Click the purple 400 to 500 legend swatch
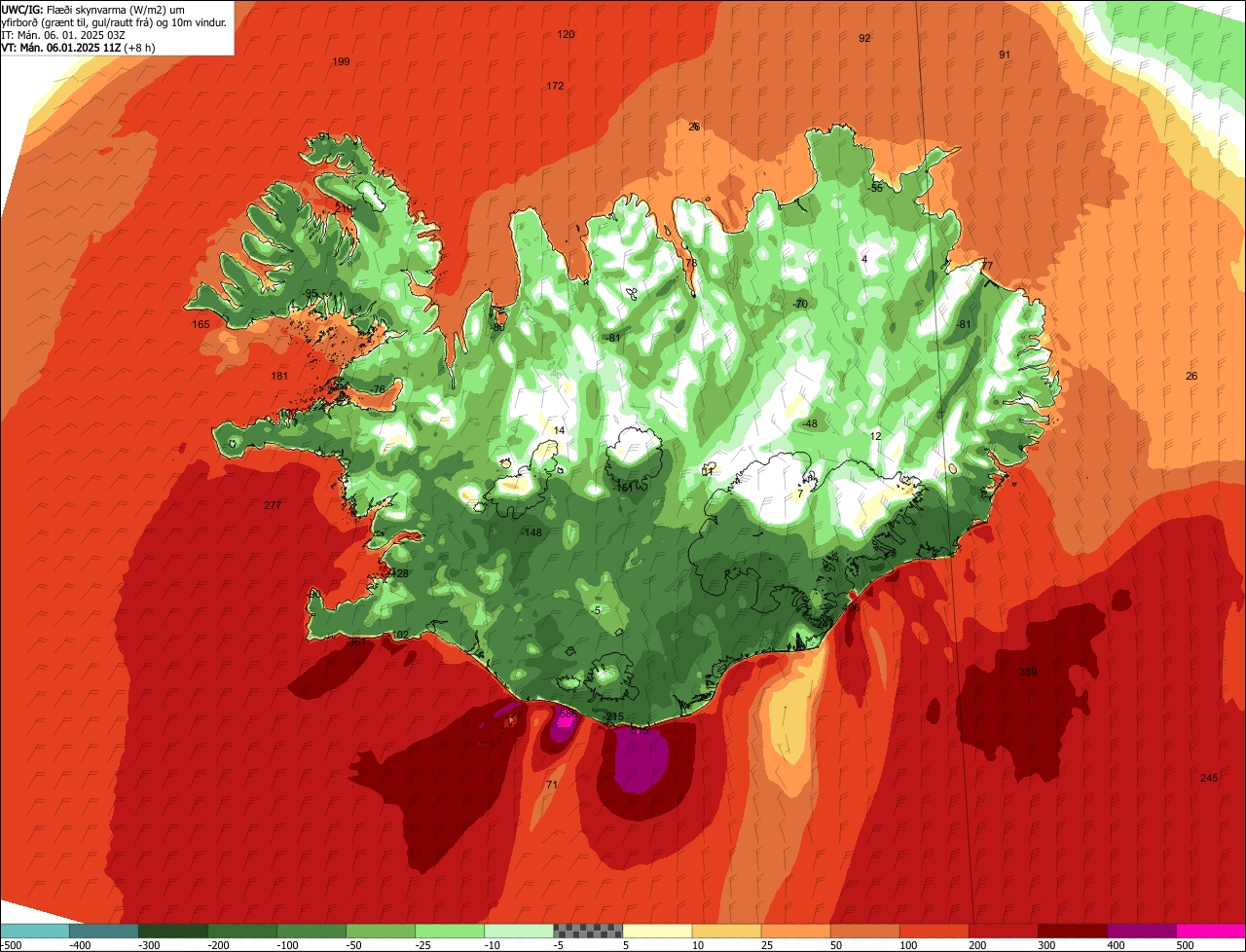This screenshot has height=952, width=1246. 1140,931
